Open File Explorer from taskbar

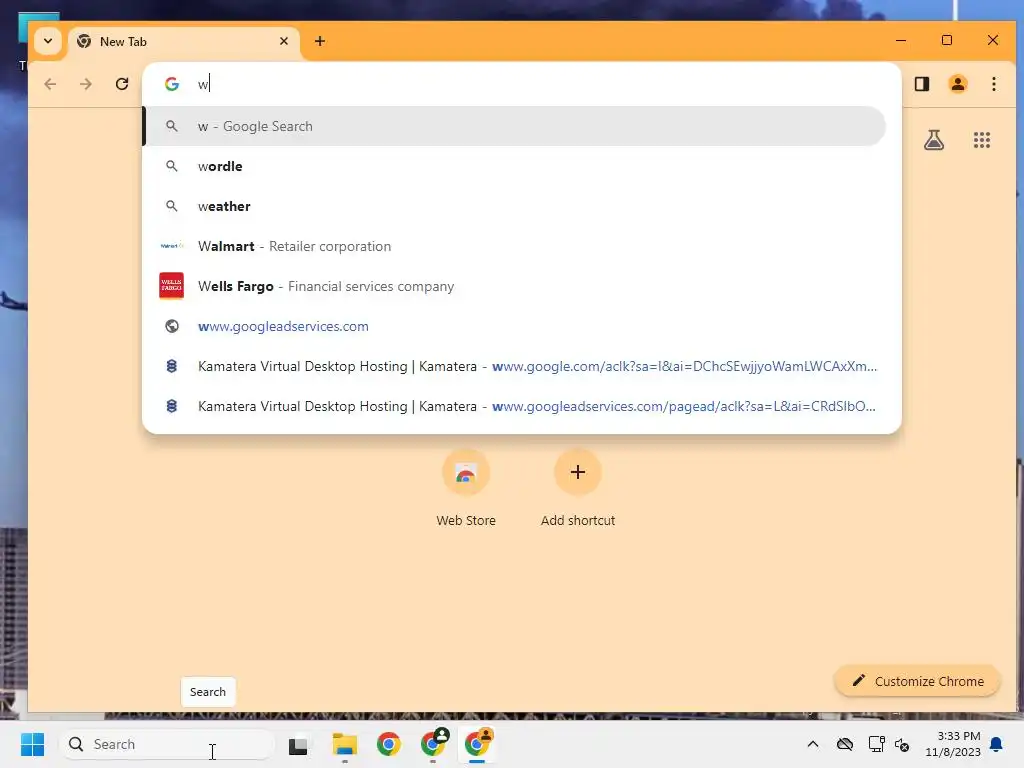coord(344,744)
